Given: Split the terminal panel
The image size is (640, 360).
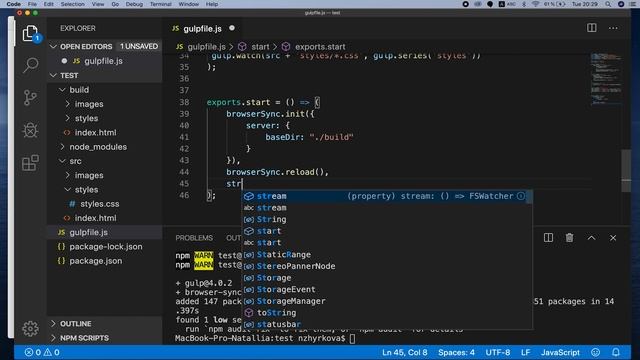Looking at the screenshot, I should pyautogui.click(x=548, y=238).
